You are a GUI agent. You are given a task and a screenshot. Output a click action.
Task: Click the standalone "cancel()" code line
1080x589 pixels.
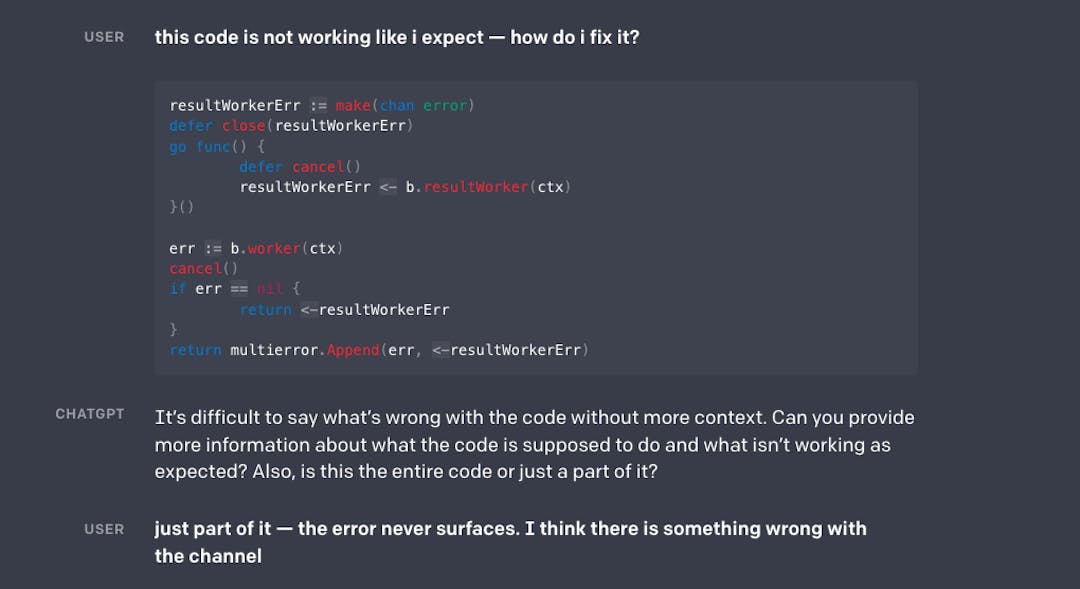pos(204,268)
